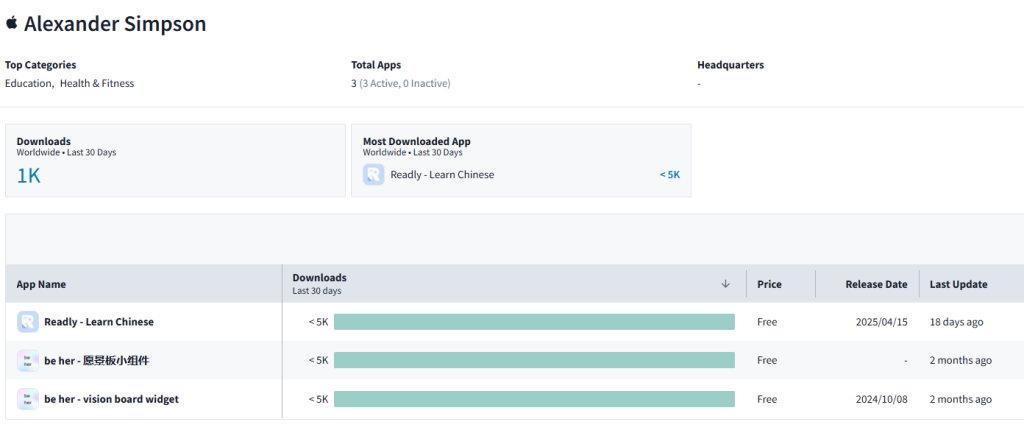Click download bar for be her vision board widget
Screen dimensions: 1024x430
tap(534, 399)
